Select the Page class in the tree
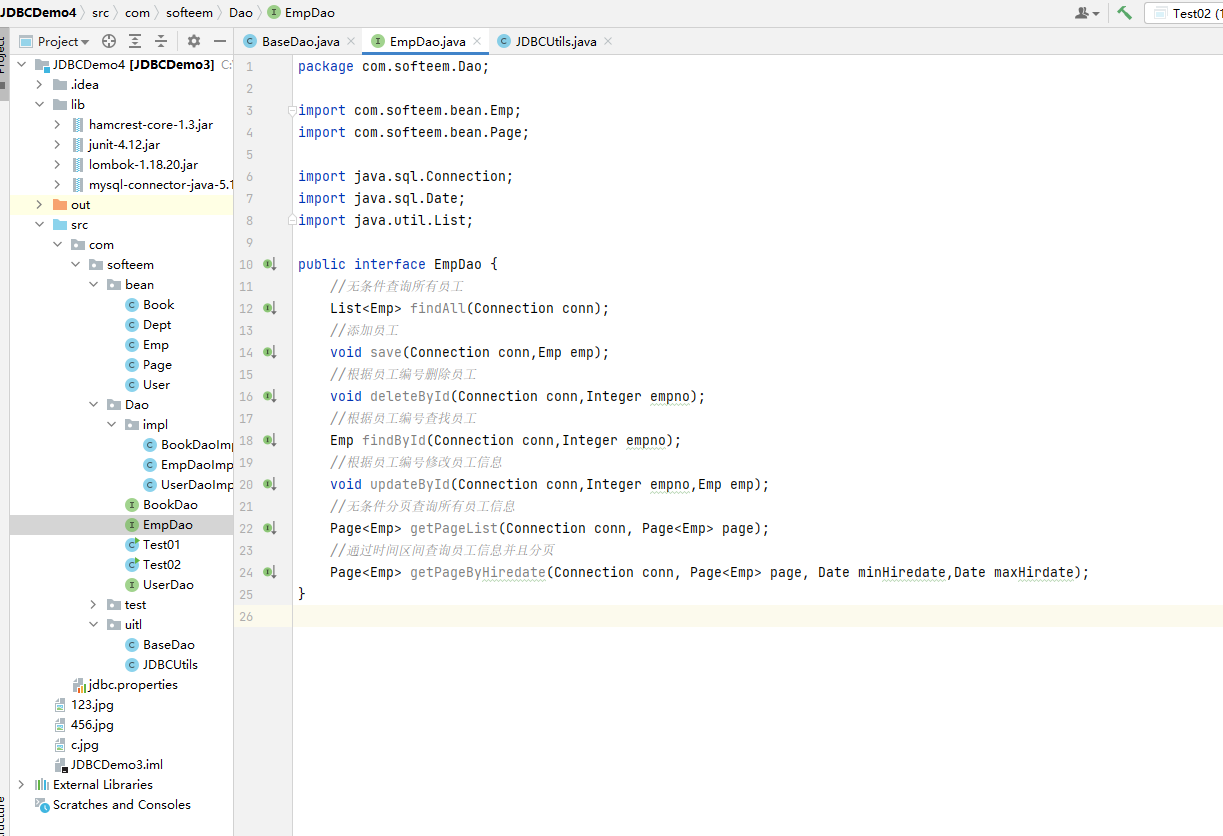Screen dimensions: 1223x836 157,364
